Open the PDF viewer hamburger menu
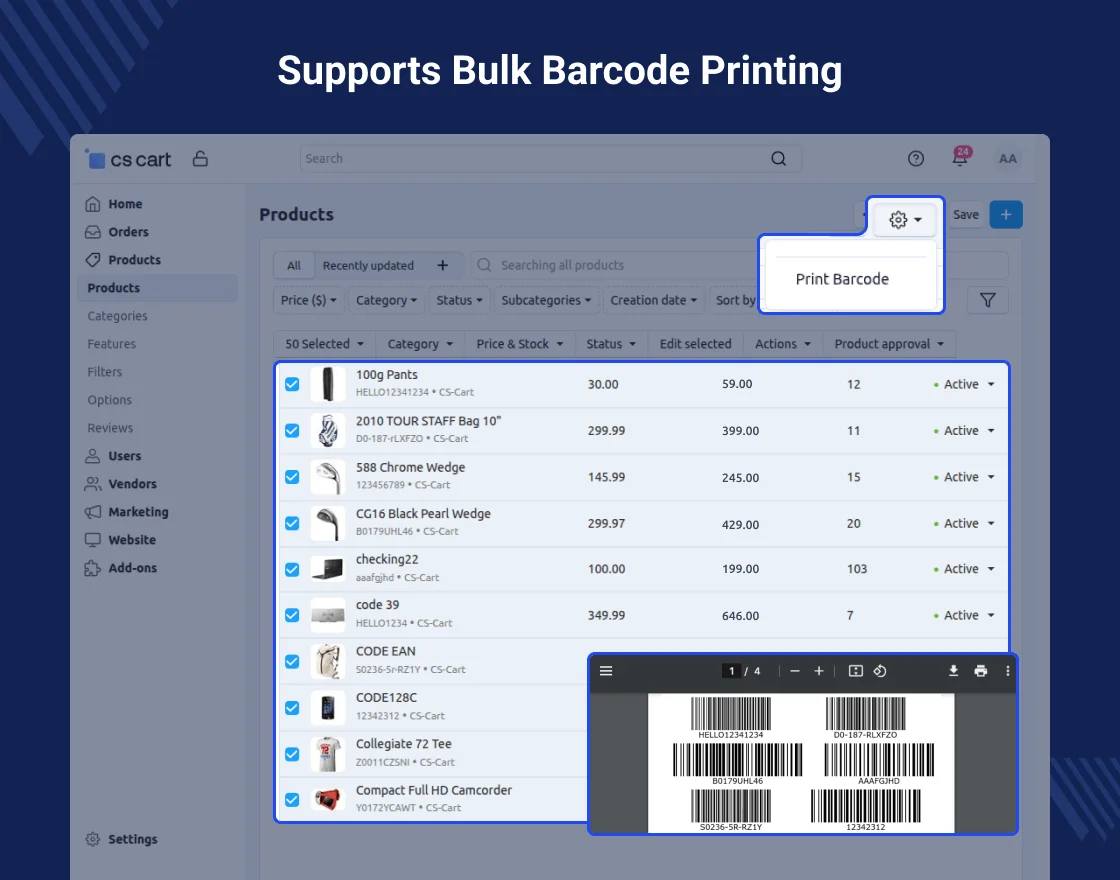This screenshot has height=880, width=1120. pyautogui.click(x=606, y=671)
